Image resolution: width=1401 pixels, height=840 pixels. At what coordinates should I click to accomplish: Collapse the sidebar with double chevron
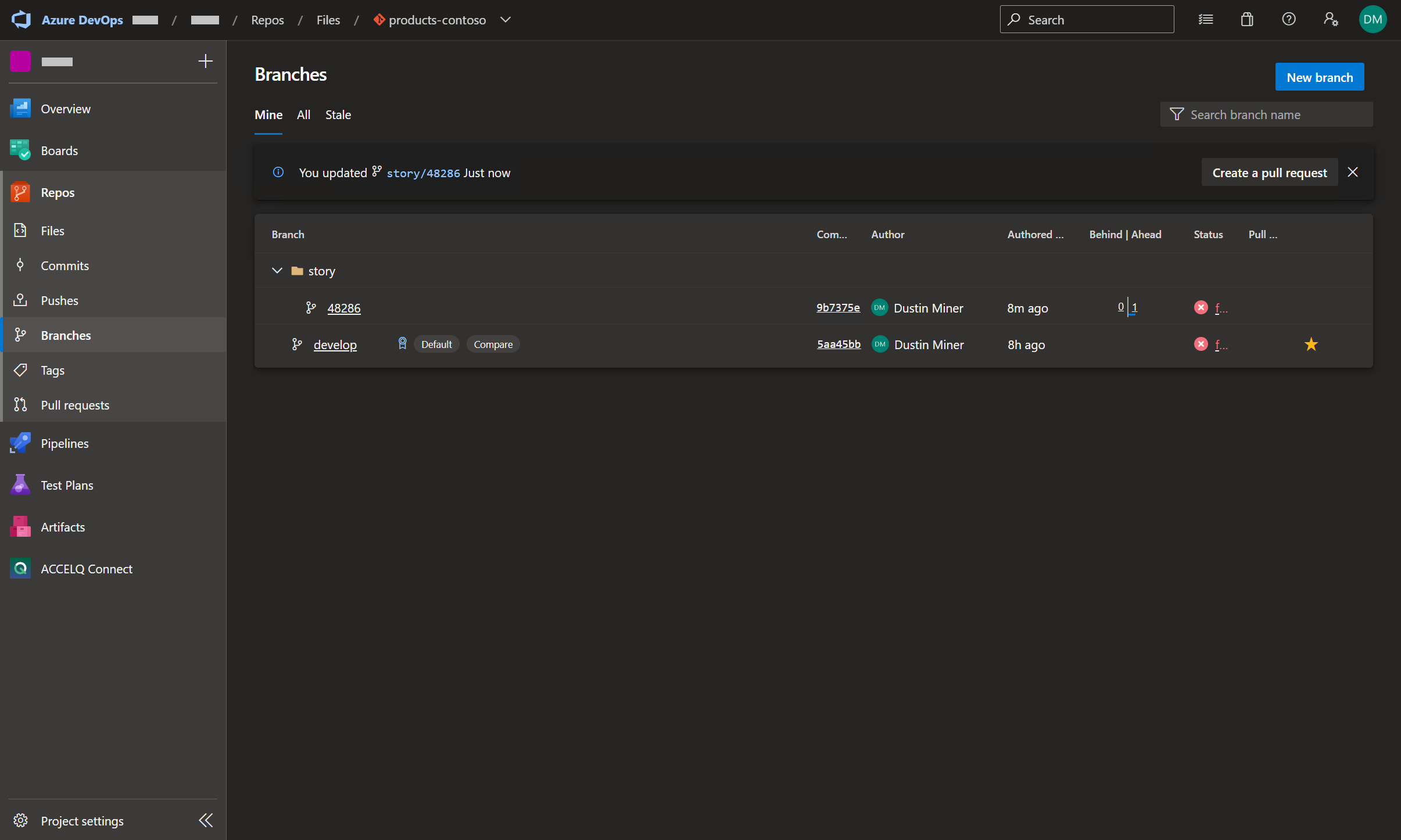206,820
